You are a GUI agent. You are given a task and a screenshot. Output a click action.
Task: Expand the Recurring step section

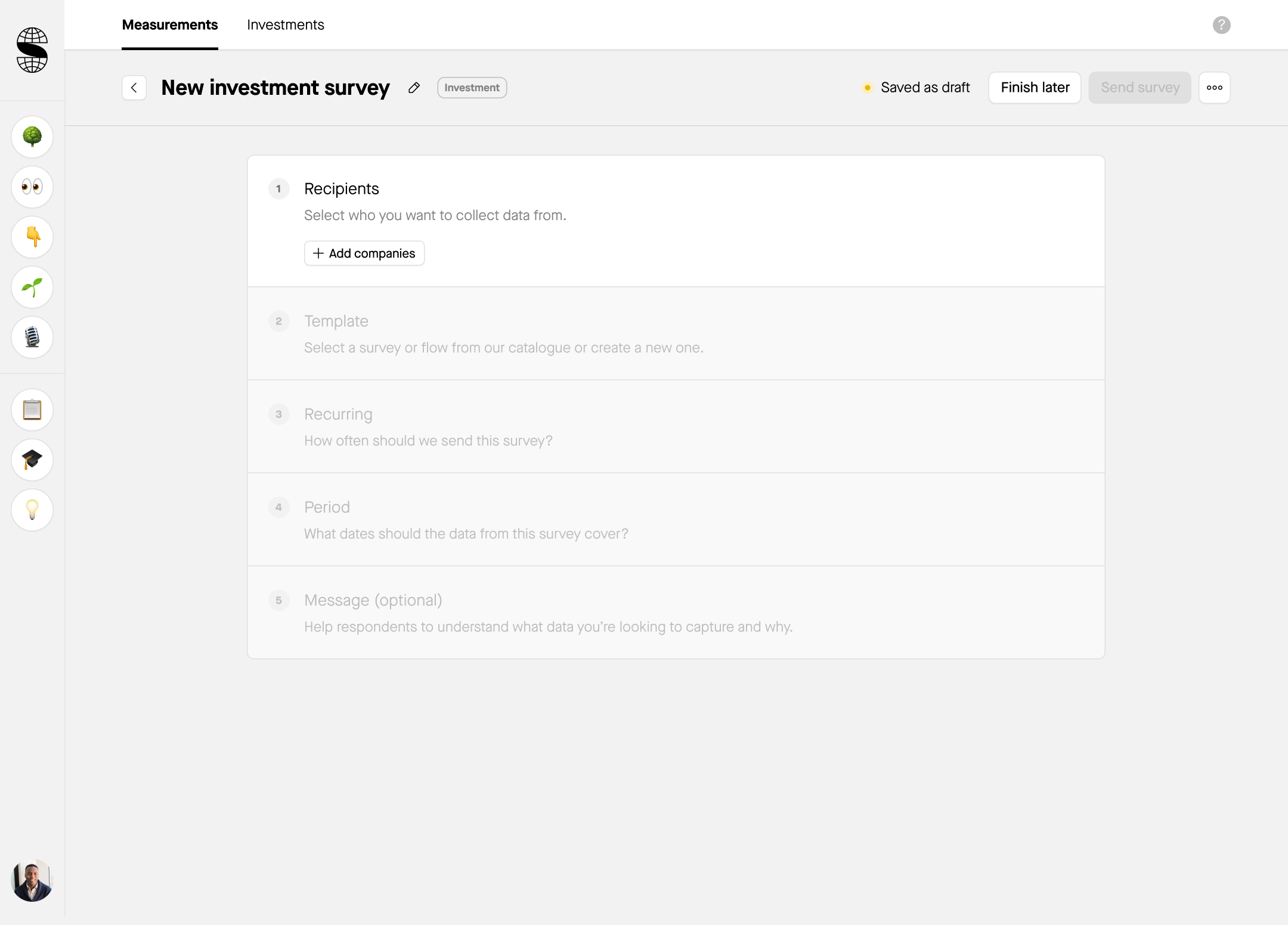pos(338,414)
